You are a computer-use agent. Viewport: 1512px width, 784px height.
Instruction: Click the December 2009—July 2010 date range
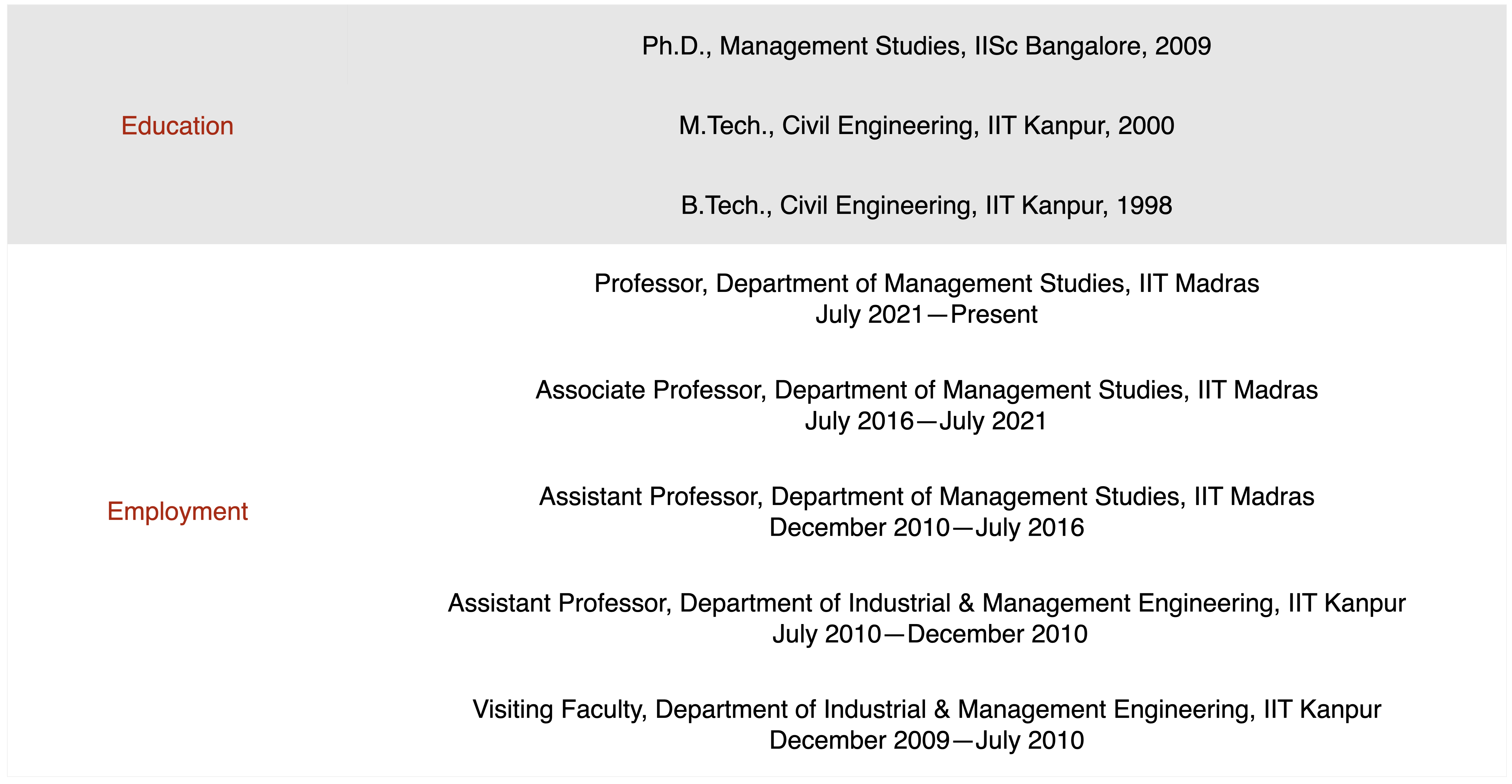pyautogui.click(x=926, y=741)
